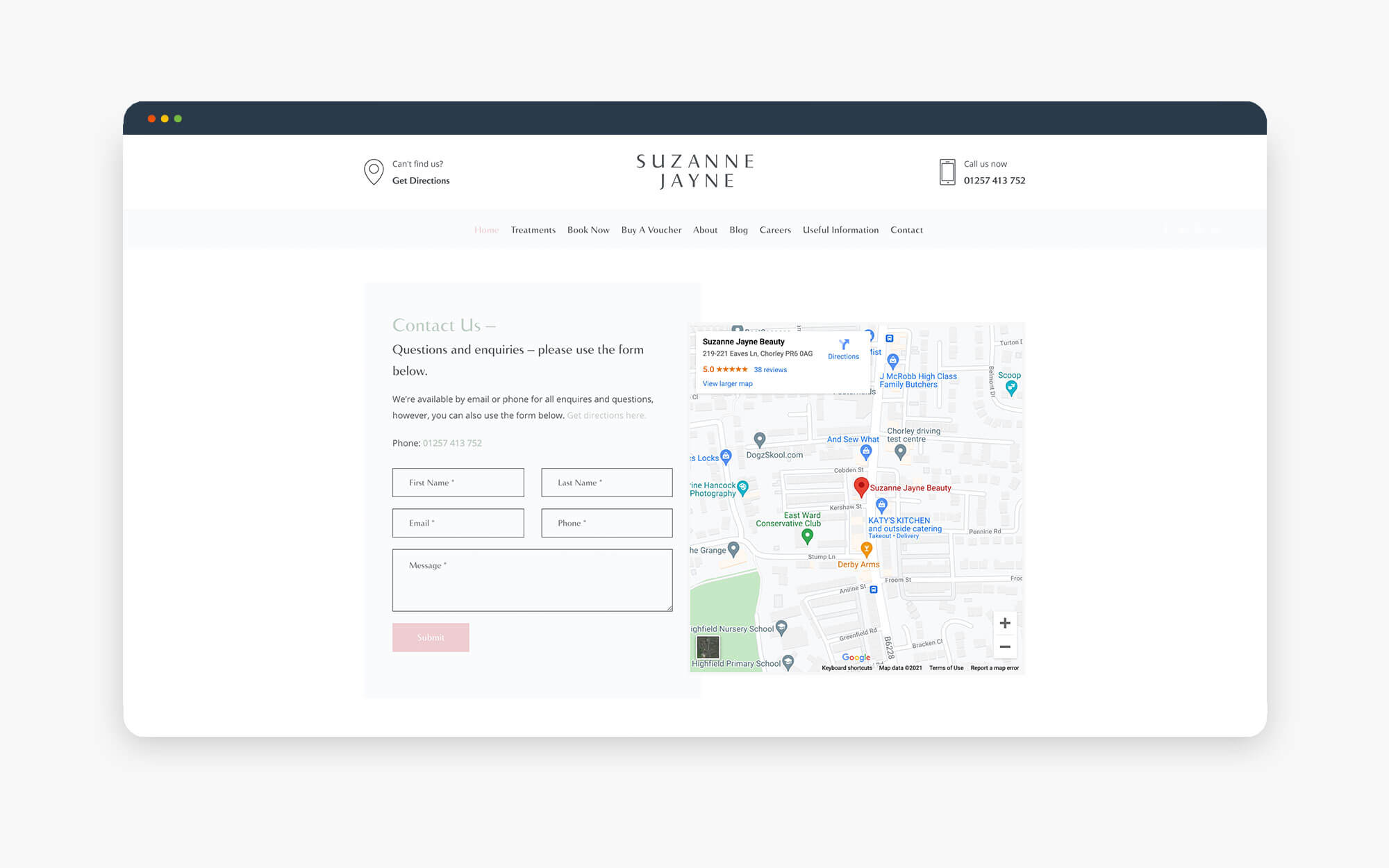The image size is (1389, 868).
Task: Open the Careers menu item
Action: pos(775,230)
